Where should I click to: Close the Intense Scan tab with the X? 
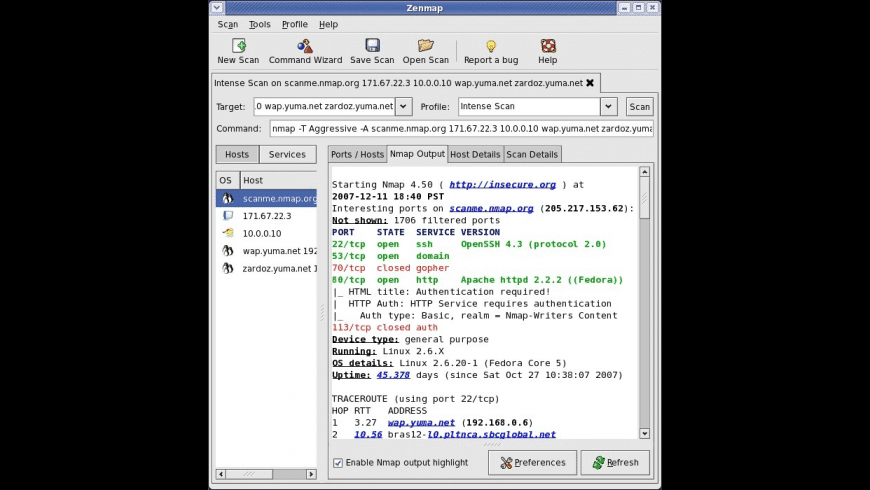tap(590, 83)
